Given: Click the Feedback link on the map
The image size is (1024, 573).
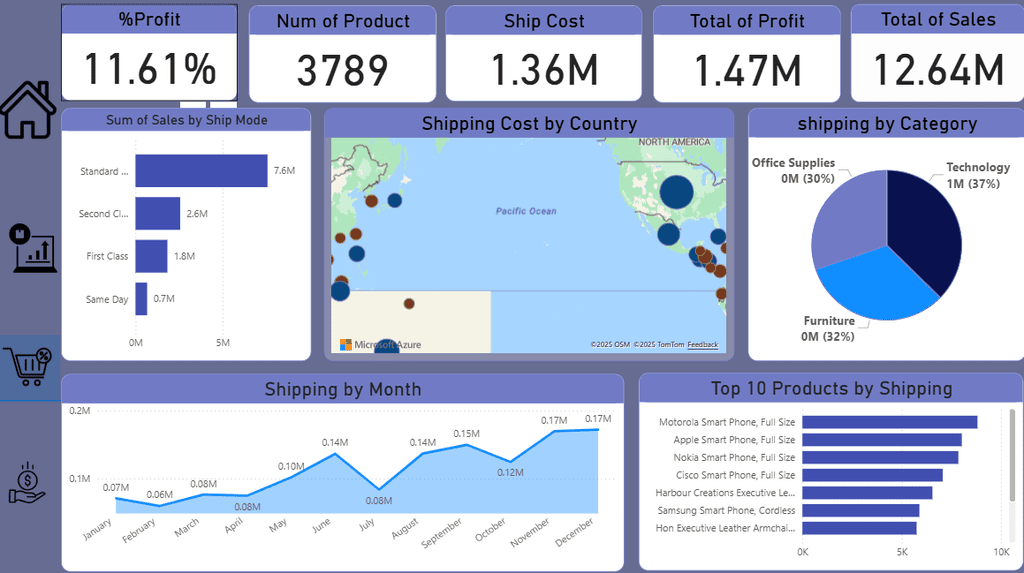Looking at the screenshot, I should pyautogui.click(x=703, y=344).
